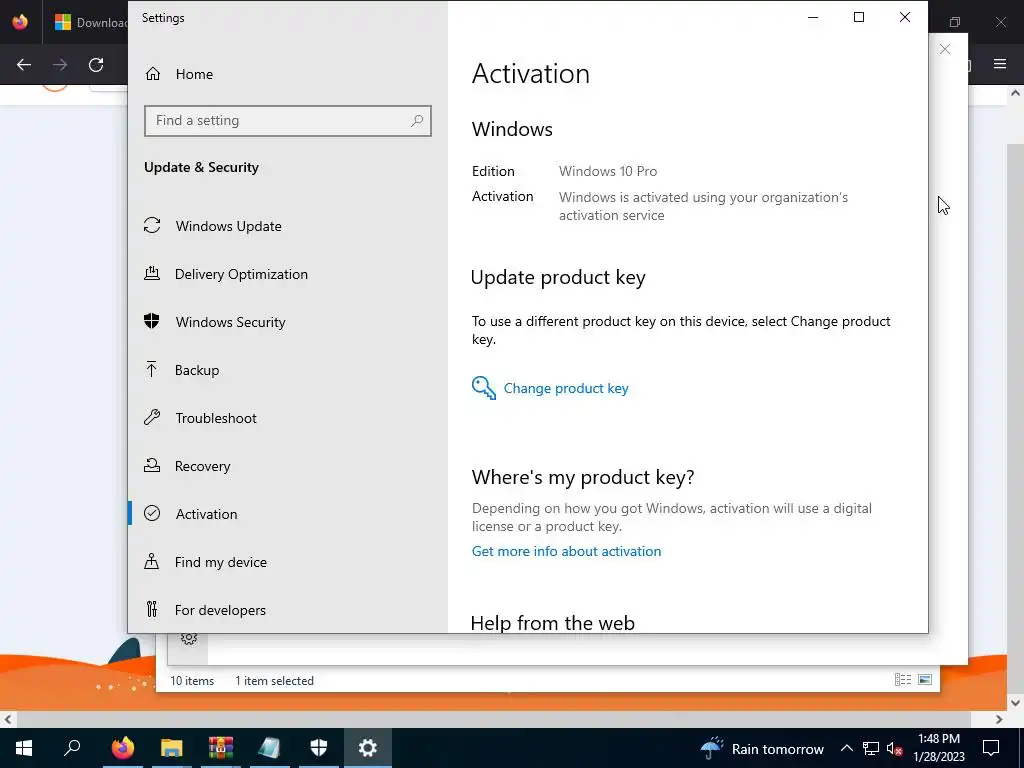Viewport: 1024px width, 768px height.
Task: Select Activation in sidebar
Action: click(206, 514)
